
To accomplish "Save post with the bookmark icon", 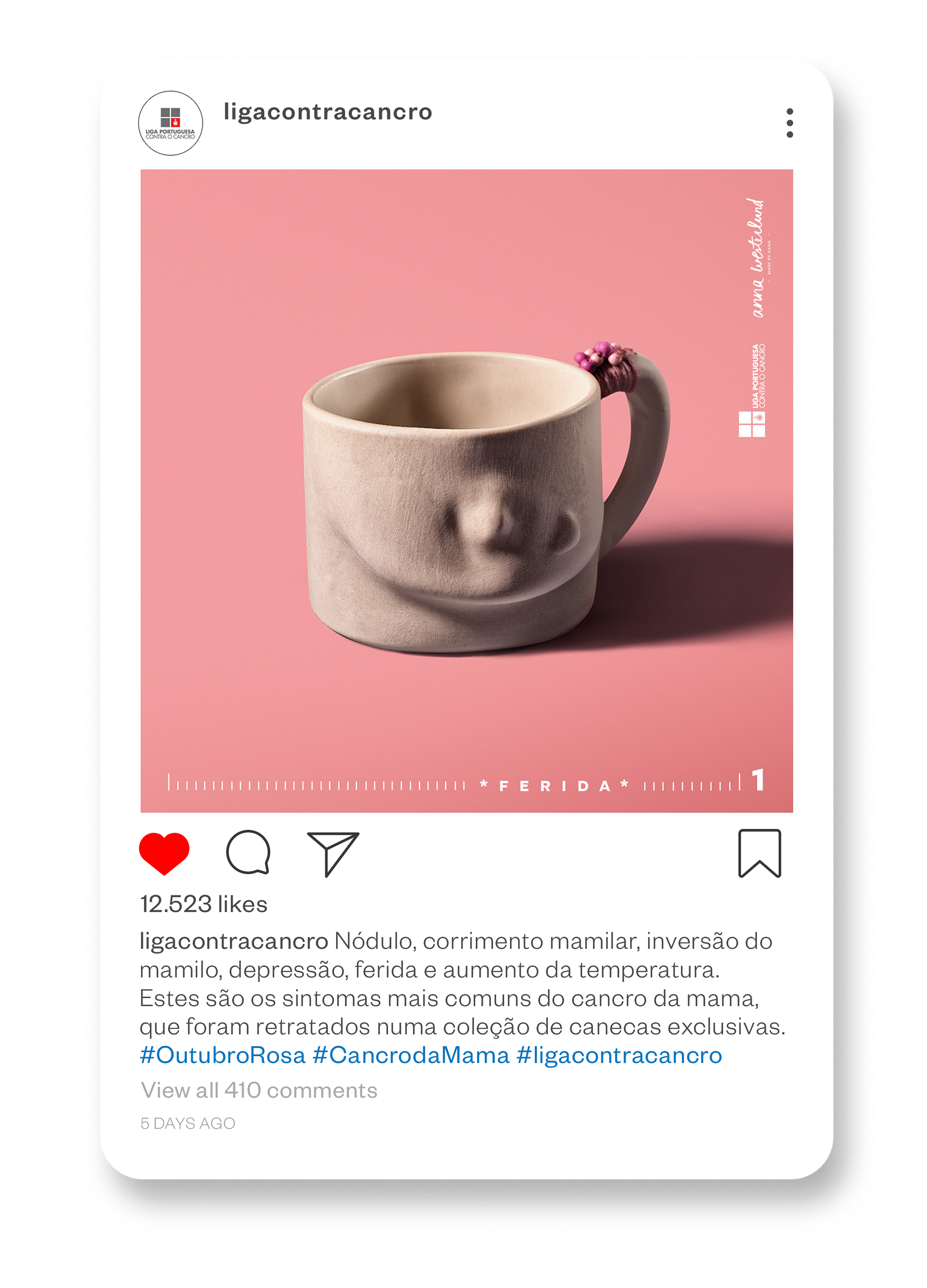I will point(759,853).
